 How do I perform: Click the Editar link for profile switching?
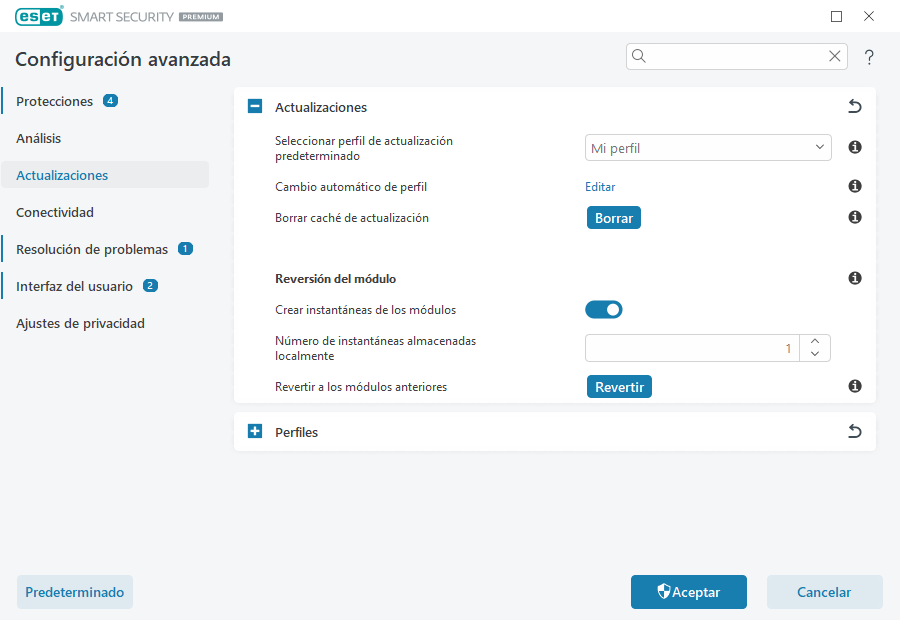[x=599, y=186]
